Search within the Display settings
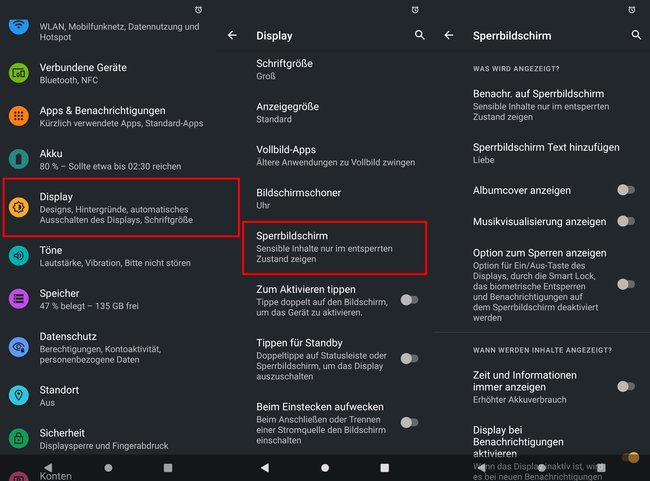Image resolution: width=650 pixels, height=481 pixels. (420, 35)
